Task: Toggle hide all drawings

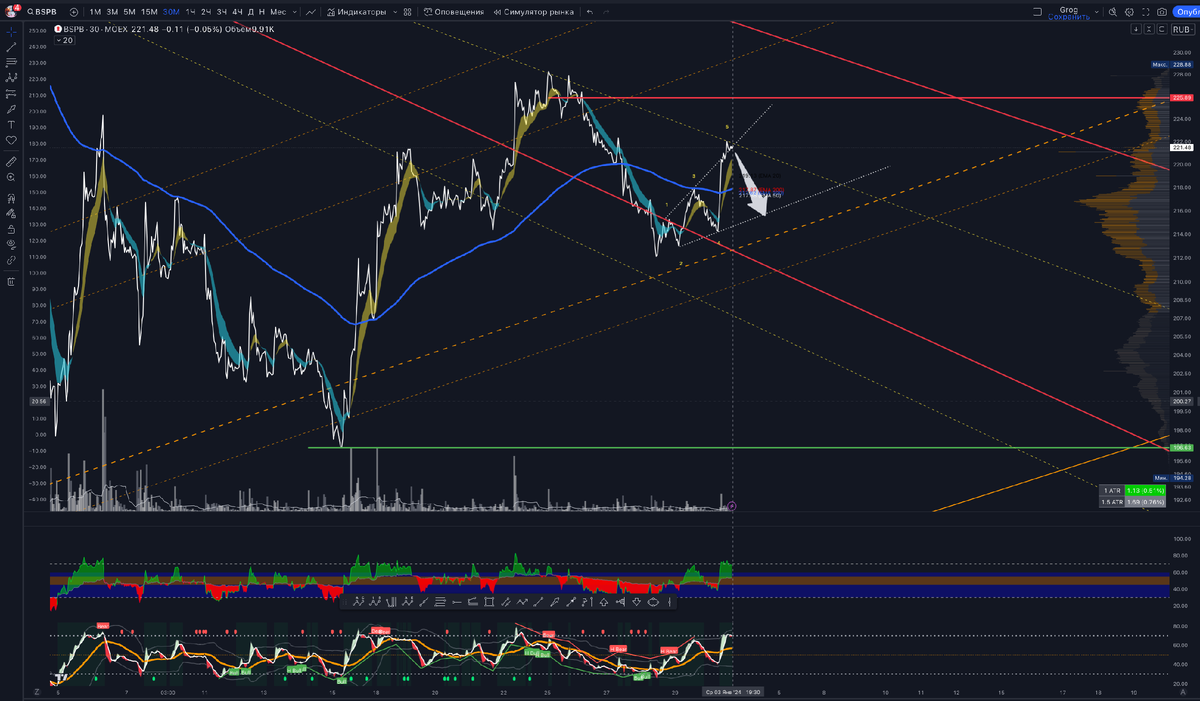Action: click(x=11, y=243)
